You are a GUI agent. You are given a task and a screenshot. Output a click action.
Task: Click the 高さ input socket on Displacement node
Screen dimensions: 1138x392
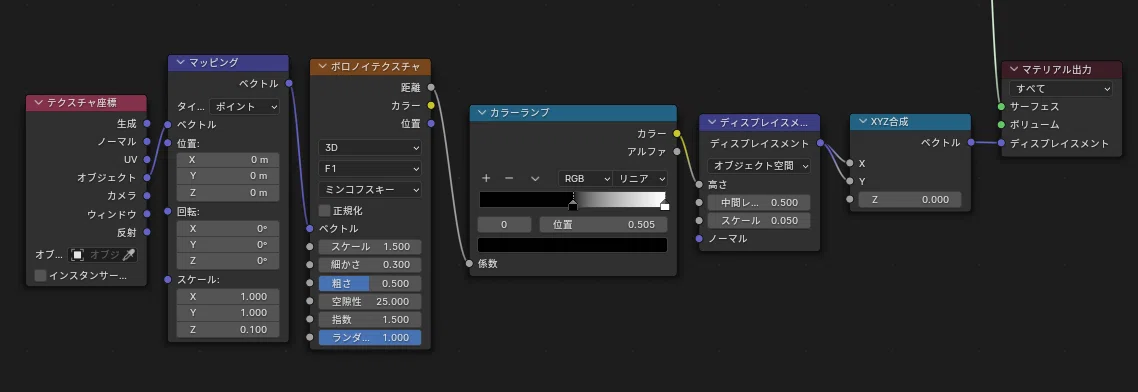699,184
